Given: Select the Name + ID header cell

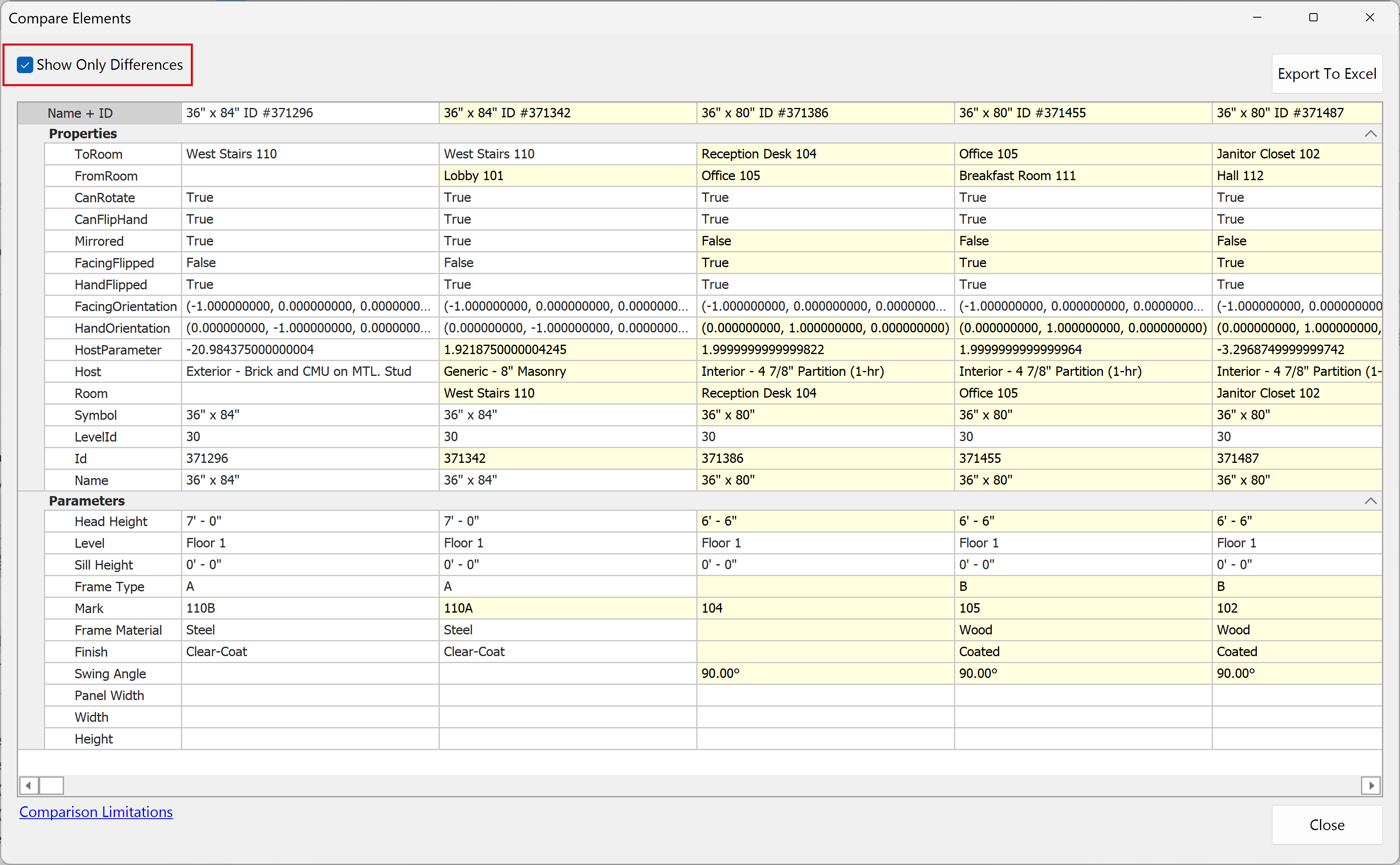Looking at the screenshot, I should pos(100,113).
